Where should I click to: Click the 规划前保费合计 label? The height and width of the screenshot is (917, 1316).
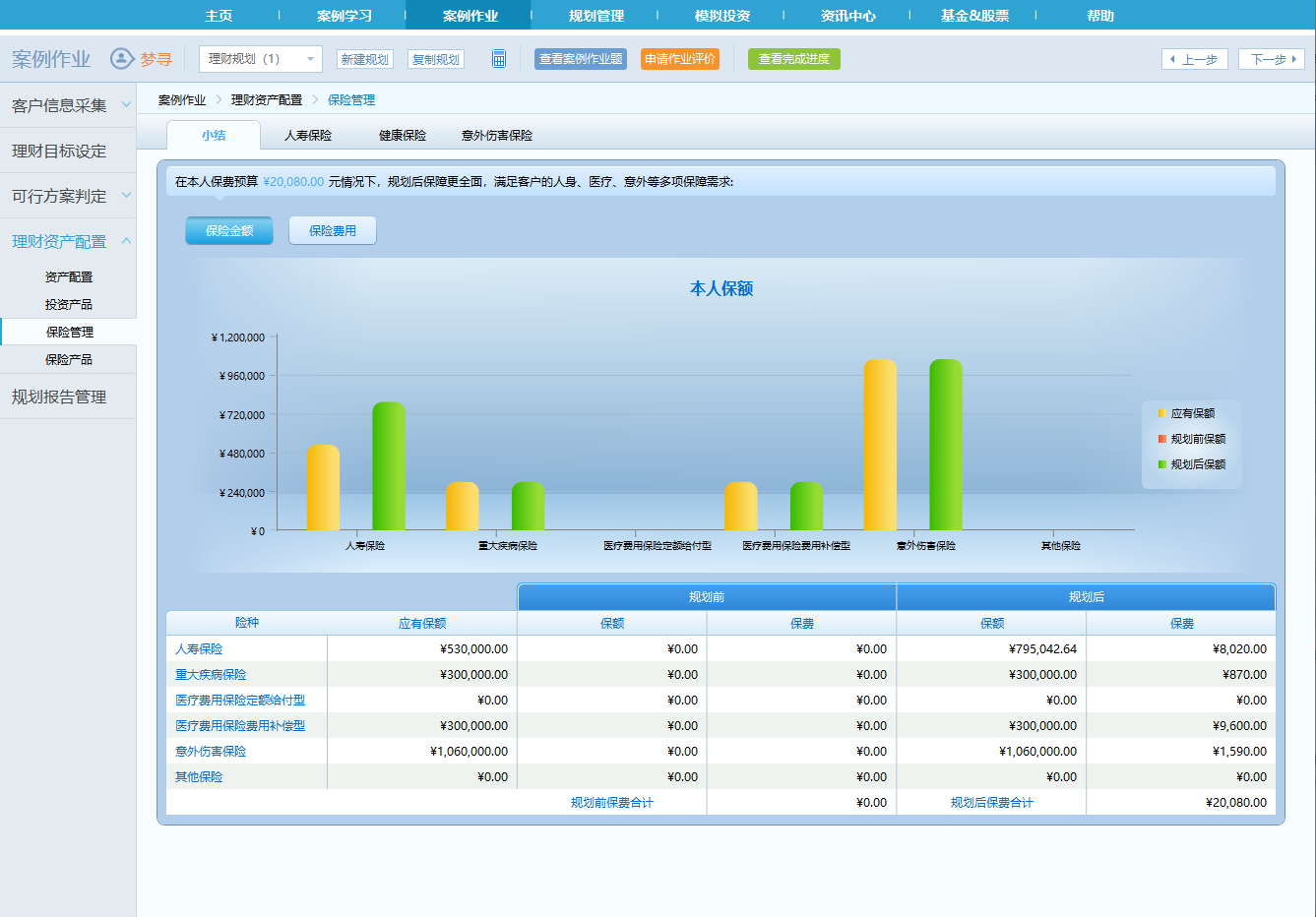612,803
